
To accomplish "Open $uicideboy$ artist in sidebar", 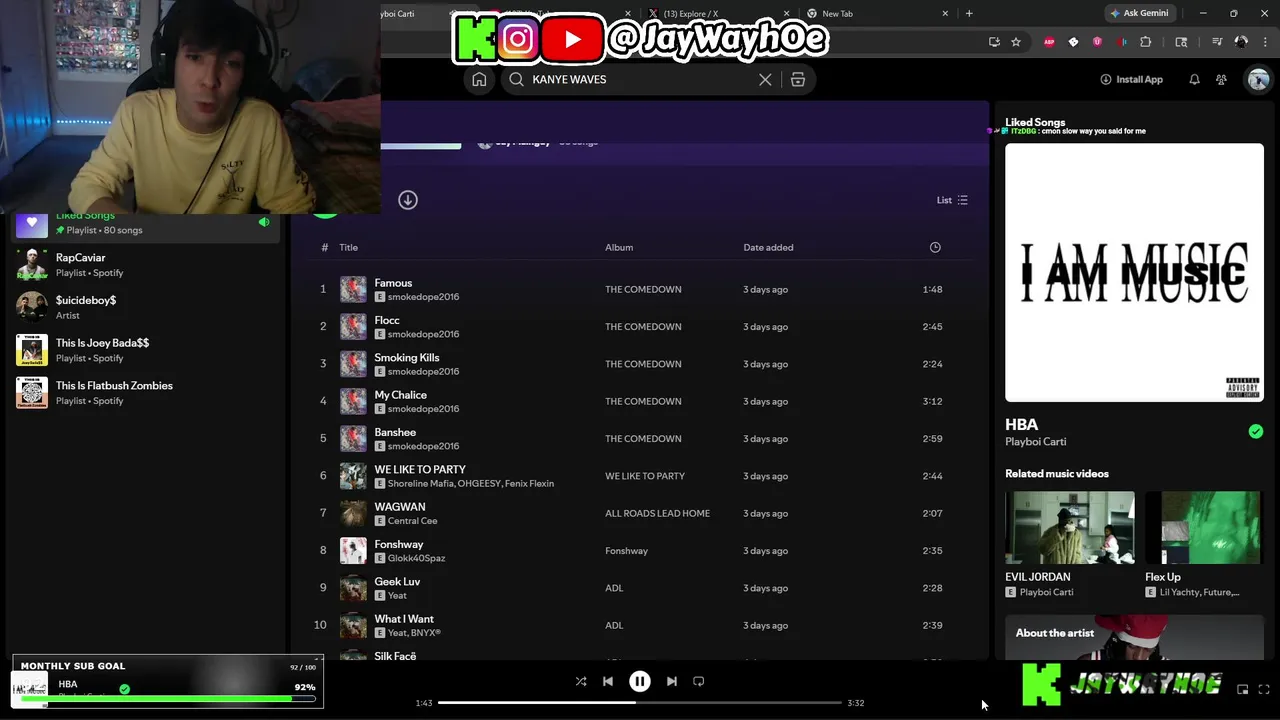I will [145, 307].
